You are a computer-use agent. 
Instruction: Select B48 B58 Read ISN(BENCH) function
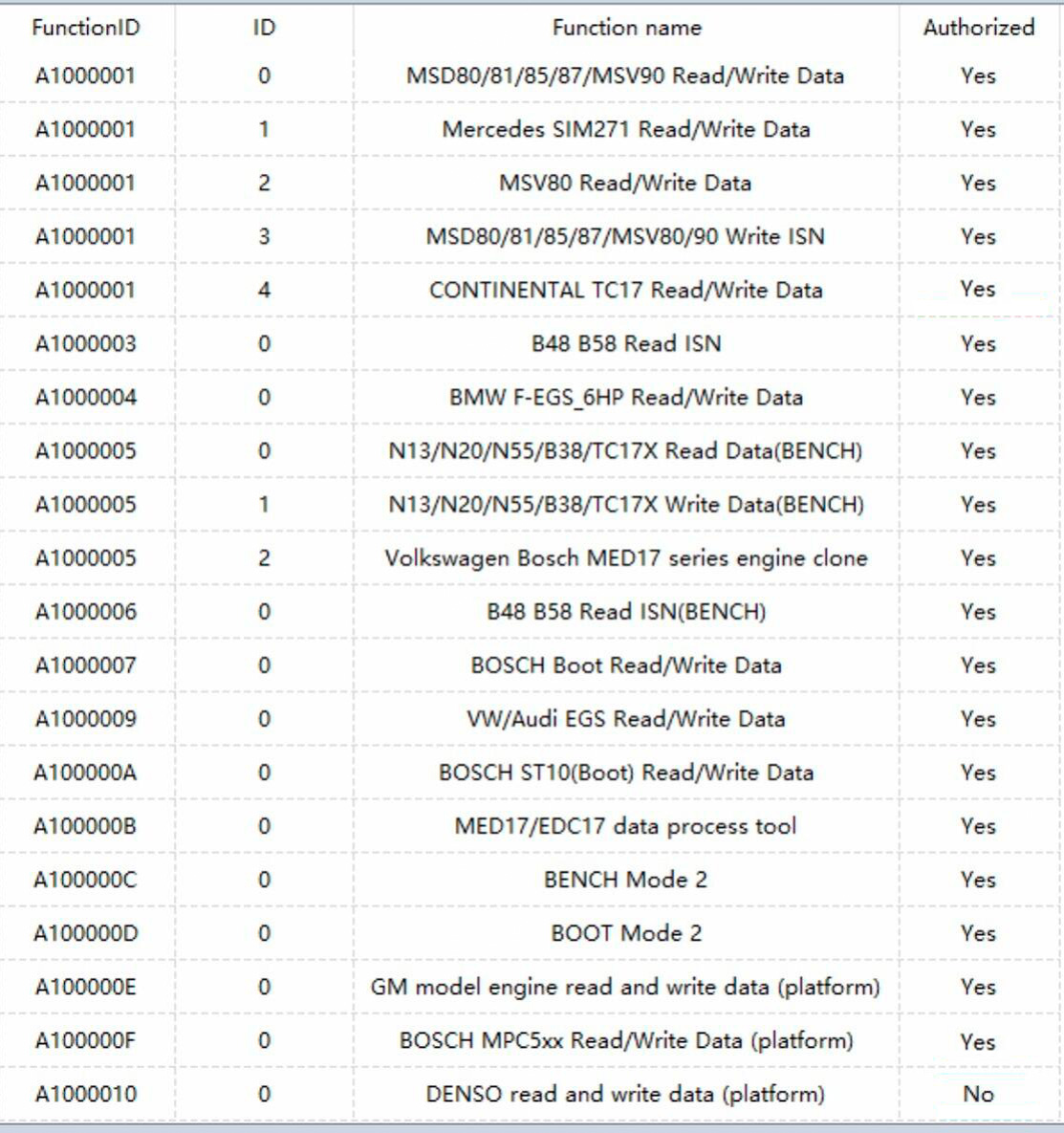625,611
